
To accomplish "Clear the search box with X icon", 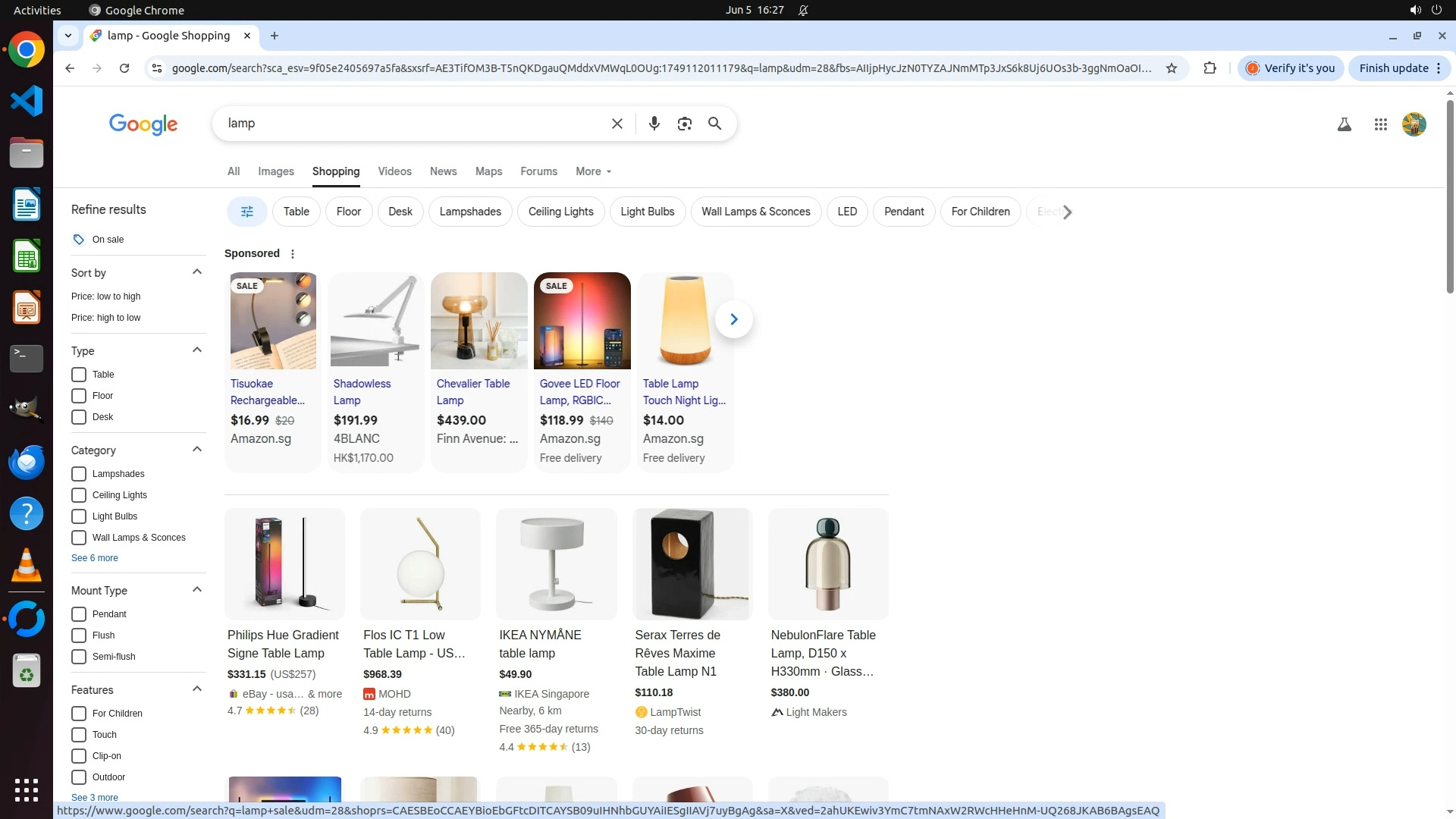I will 617,124.
